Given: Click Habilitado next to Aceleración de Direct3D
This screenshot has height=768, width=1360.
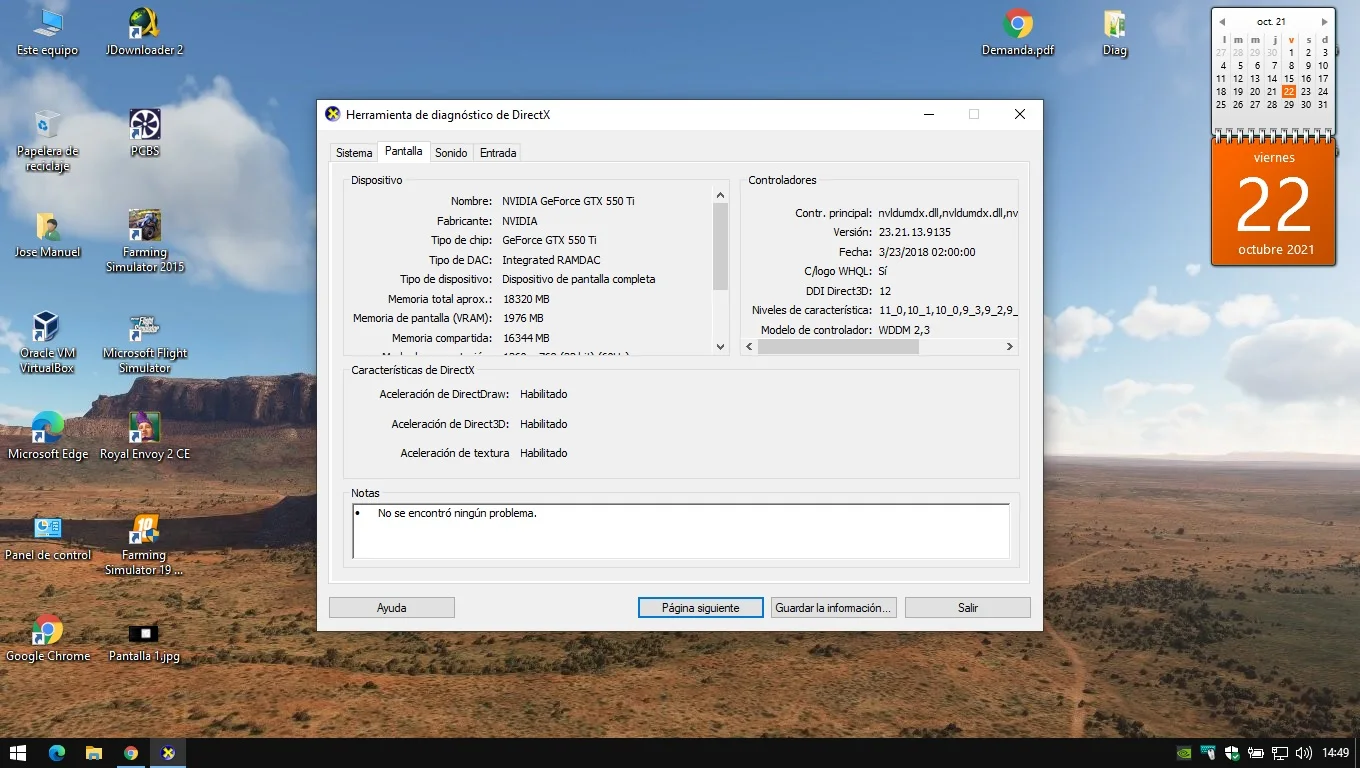Looking at the screenshot, I should 543,424.
